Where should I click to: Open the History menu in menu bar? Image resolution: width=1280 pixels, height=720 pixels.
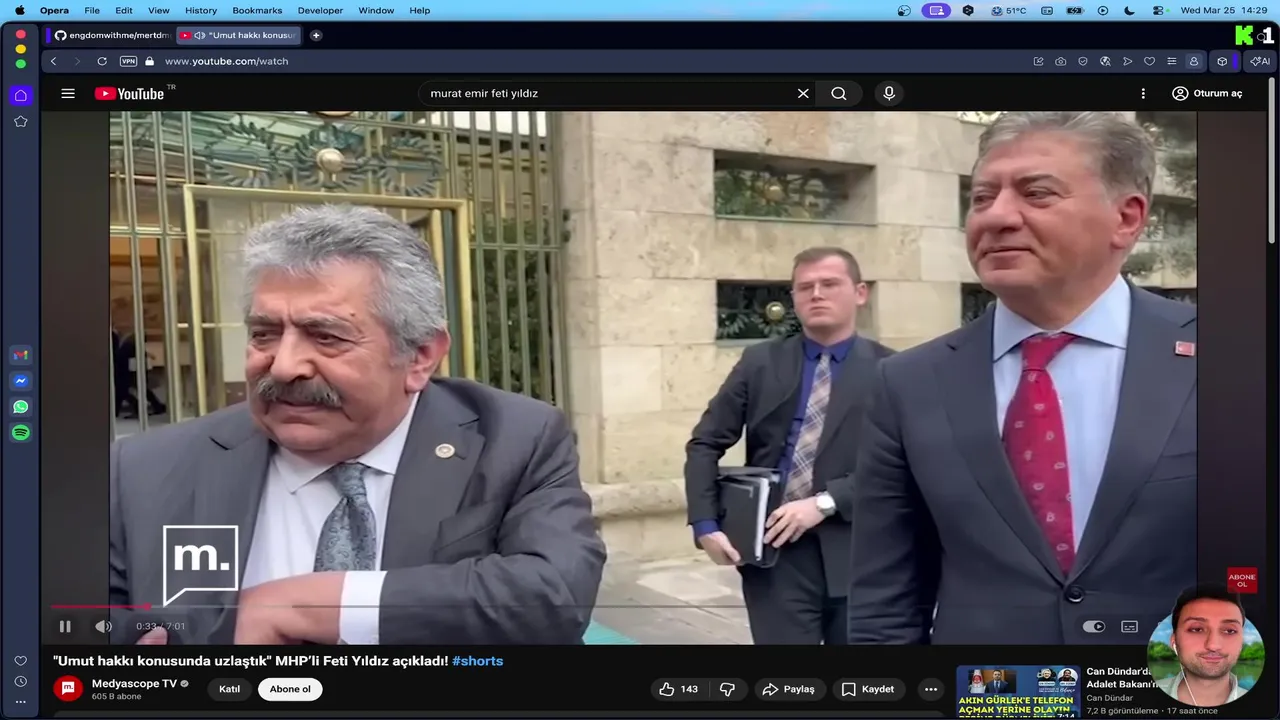[x=201, y=10]
